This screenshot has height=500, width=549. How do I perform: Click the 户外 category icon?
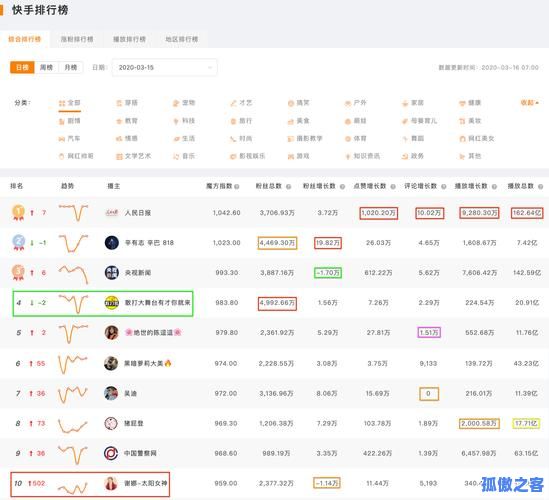point(348,103)
